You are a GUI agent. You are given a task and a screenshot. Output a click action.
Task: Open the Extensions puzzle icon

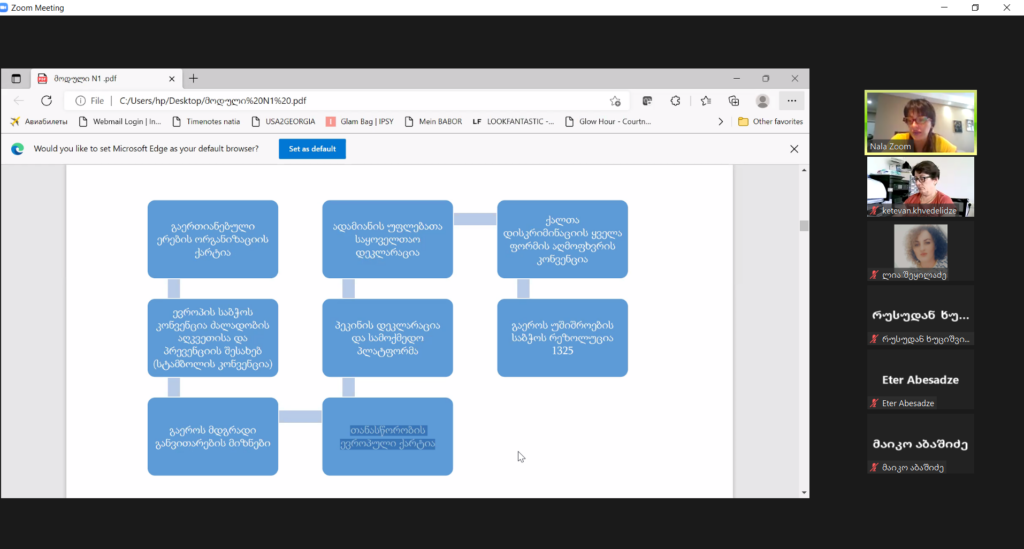pyautogui.click(x=675, y=101)
